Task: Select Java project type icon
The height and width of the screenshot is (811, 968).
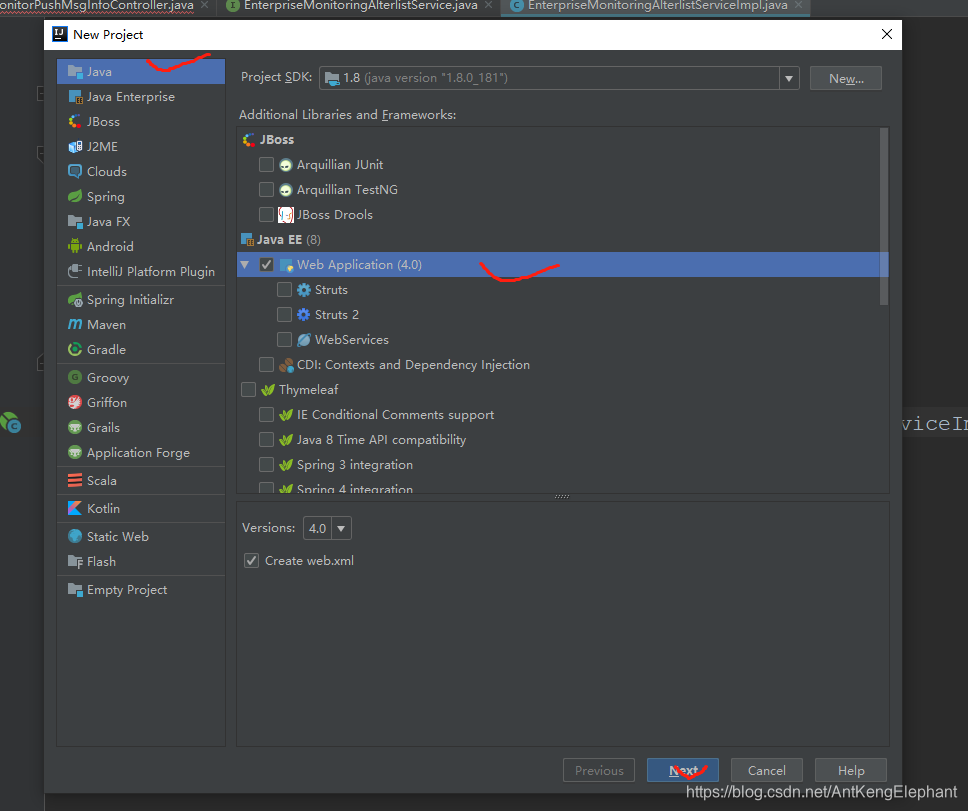Action: click(75, 72)
